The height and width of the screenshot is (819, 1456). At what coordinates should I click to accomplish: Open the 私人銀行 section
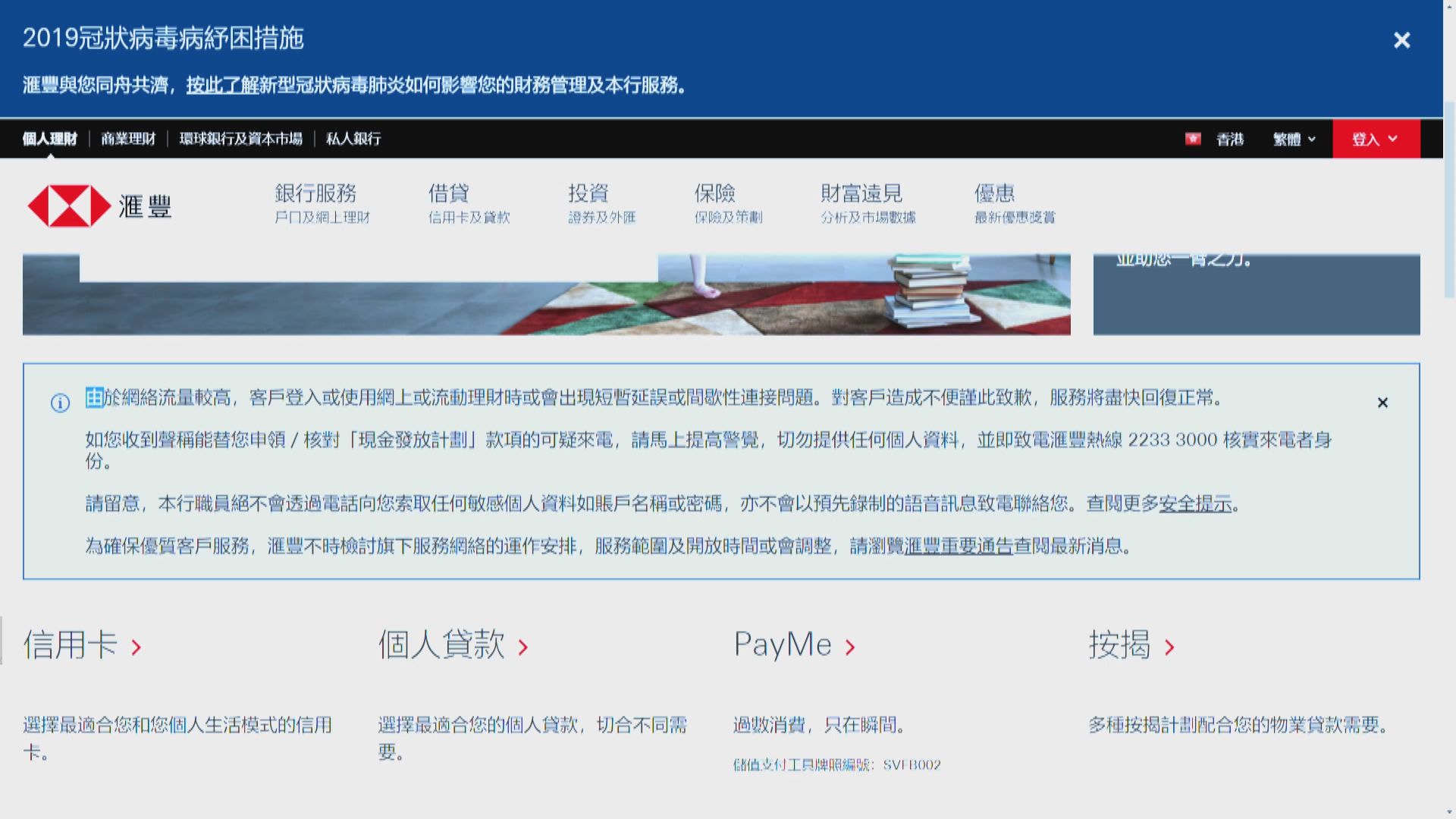point(352,139)
